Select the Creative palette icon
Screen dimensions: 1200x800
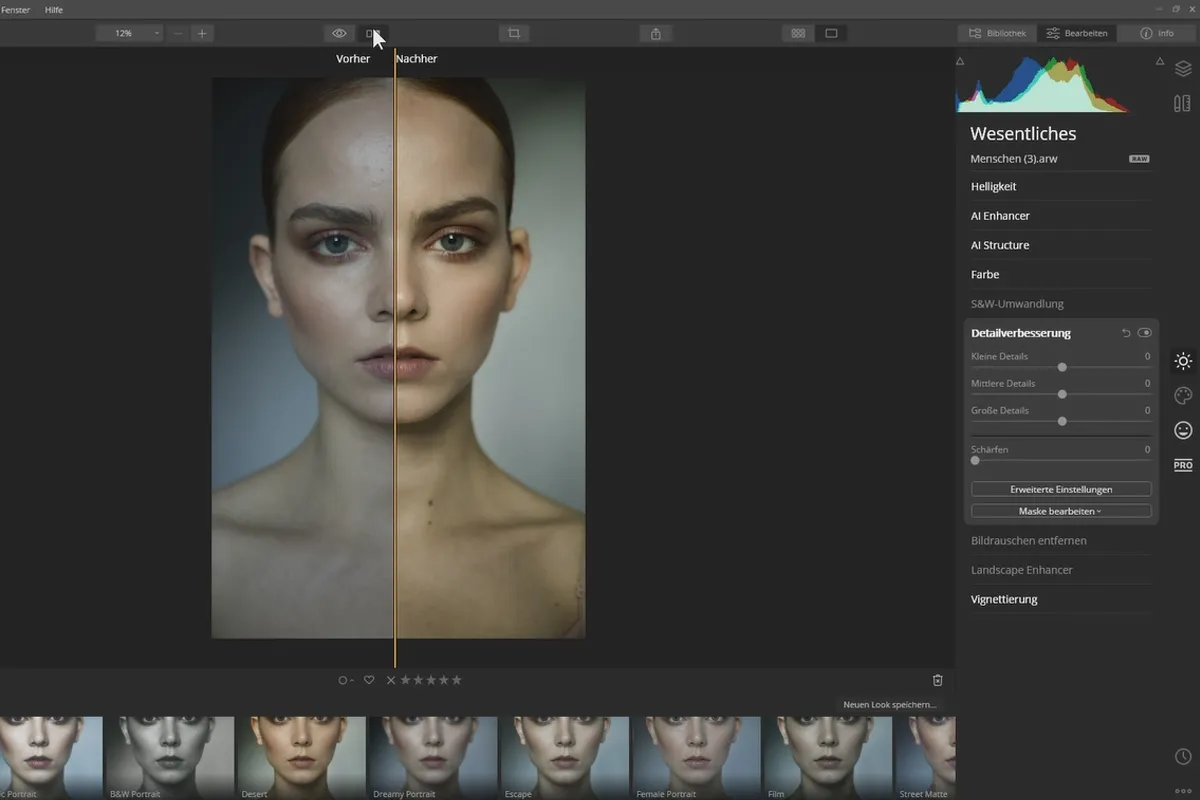point(1183,395)
